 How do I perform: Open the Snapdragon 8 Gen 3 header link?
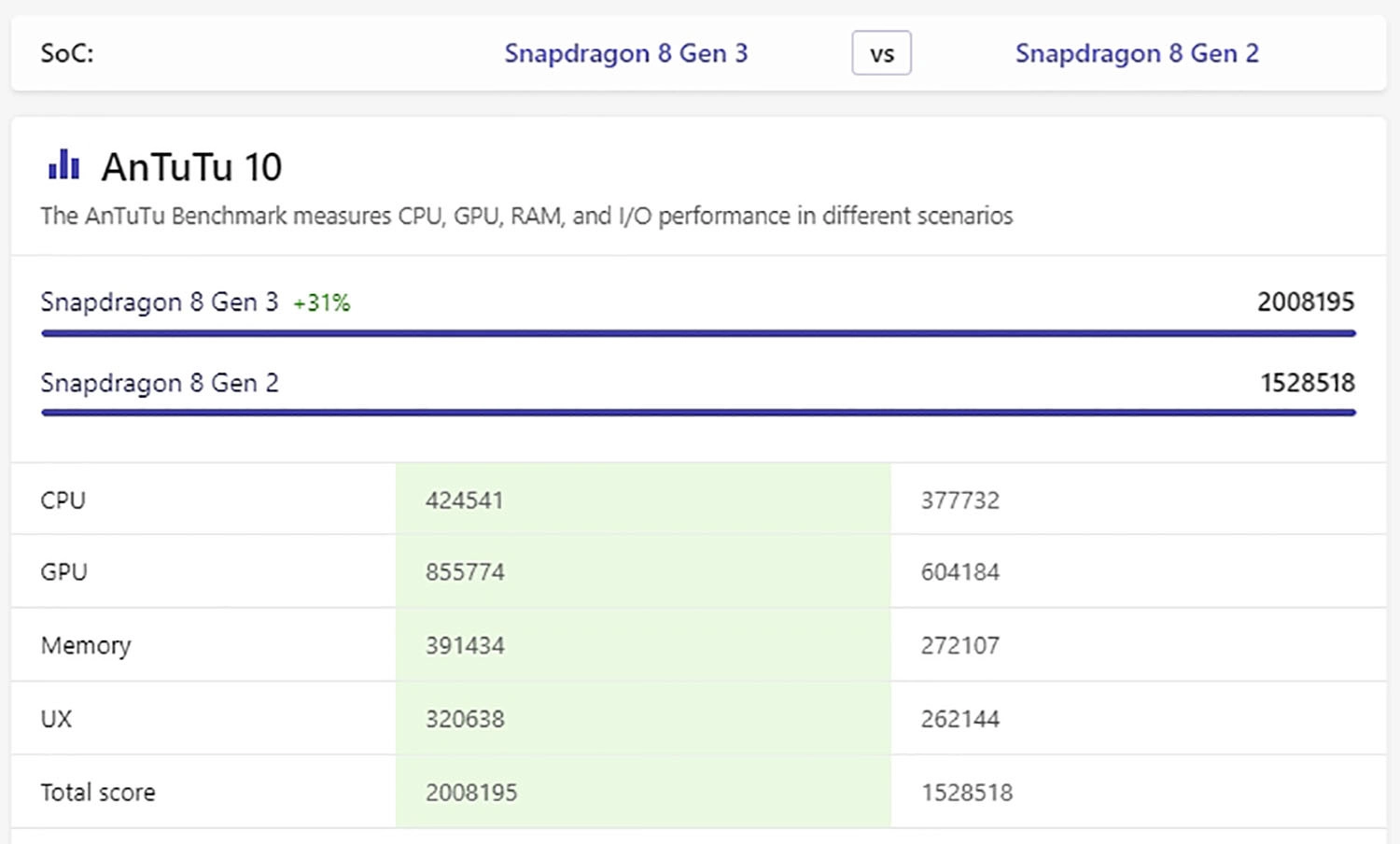[x=626, y=53]
